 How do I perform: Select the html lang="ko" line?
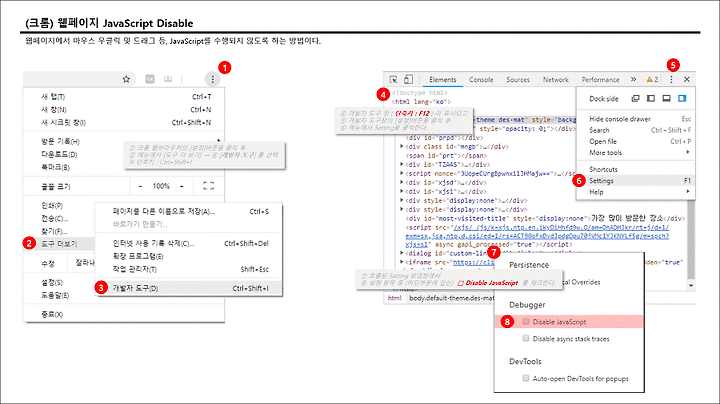tap(422, 102)
